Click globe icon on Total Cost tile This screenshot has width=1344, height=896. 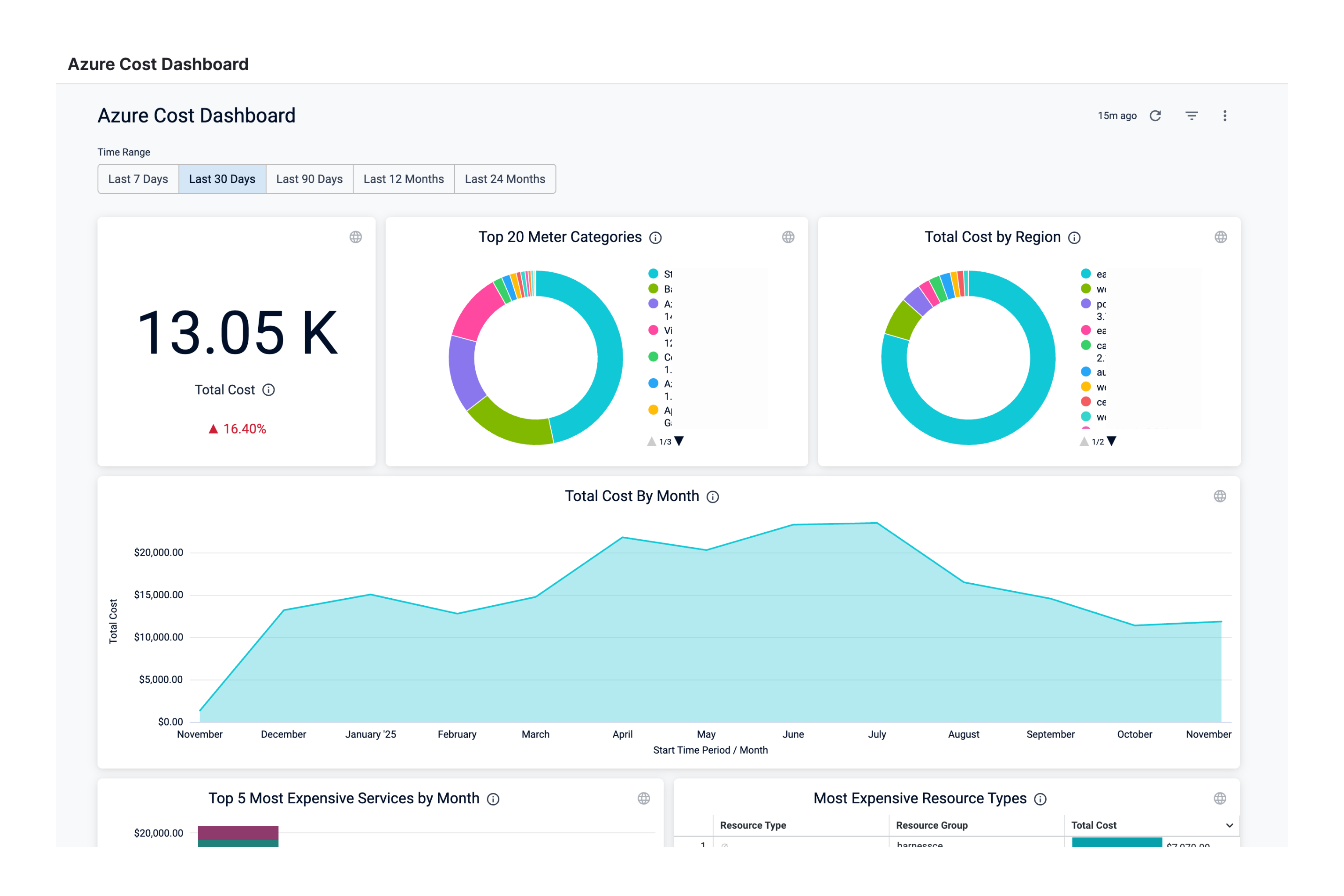click(355, 237)
